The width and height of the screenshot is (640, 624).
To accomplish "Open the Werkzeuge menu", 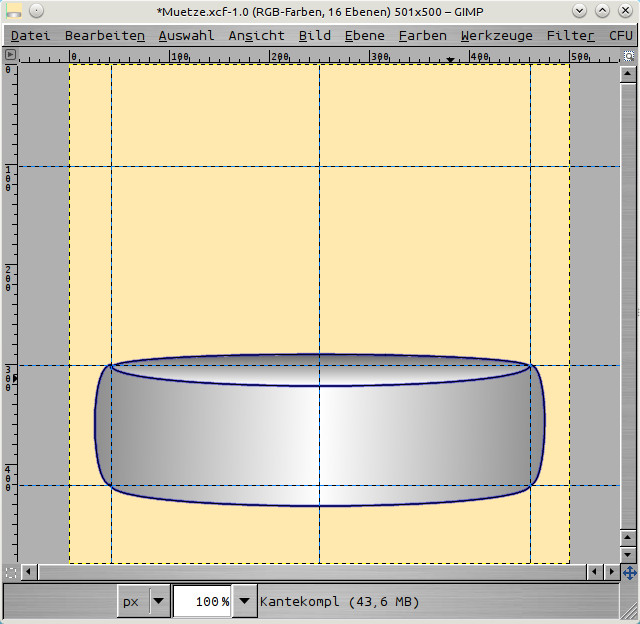I will pyautogui.click(x=496, y=36).
